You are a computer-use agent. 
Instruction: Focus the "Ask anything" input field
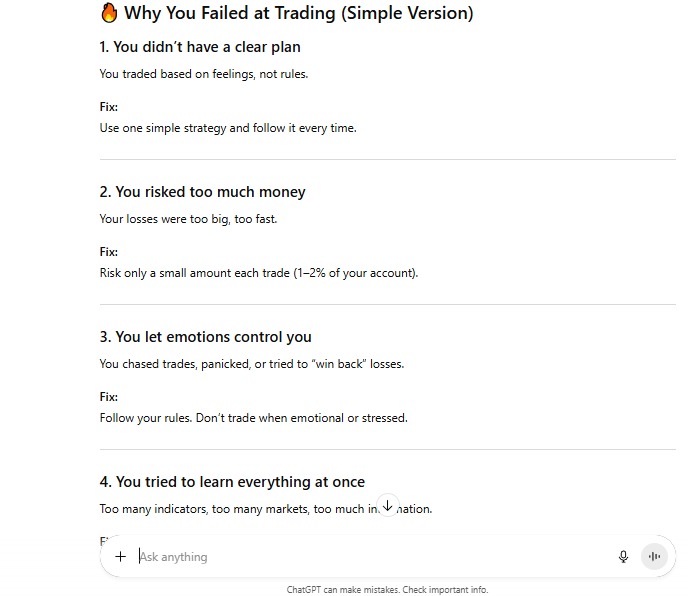pyautogui.click(x=370, y=557)
